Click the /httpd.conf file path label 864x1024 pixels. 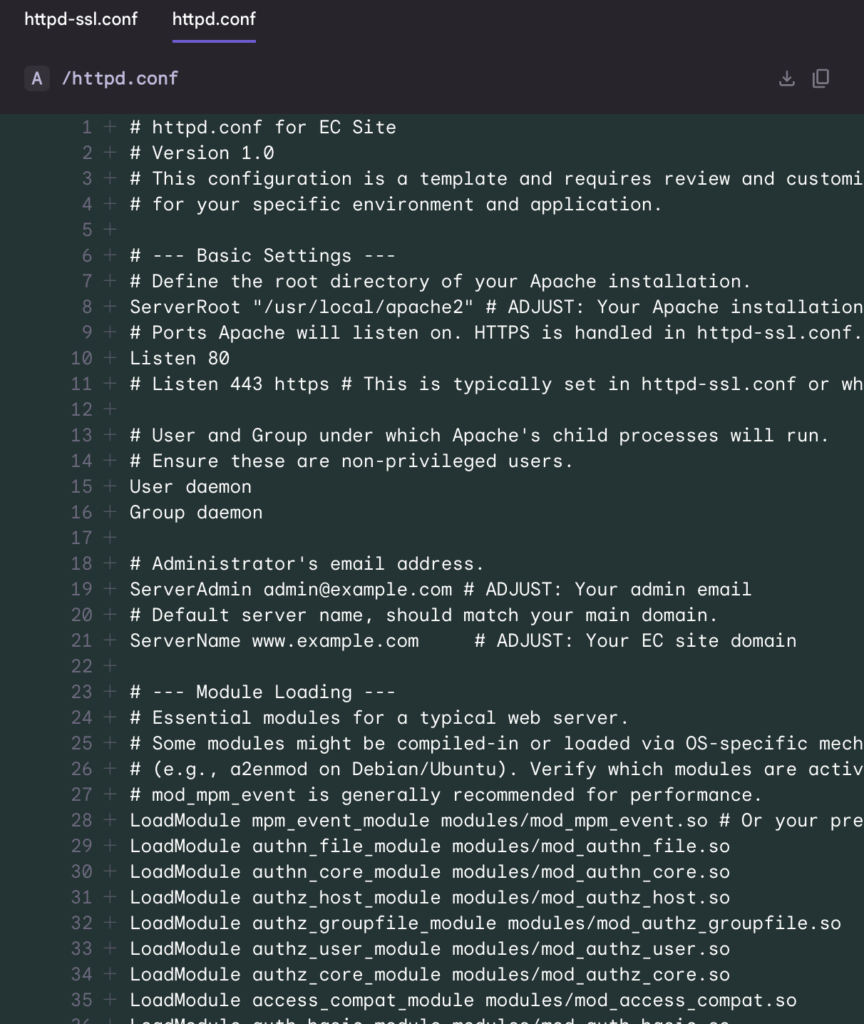(120, 79)
